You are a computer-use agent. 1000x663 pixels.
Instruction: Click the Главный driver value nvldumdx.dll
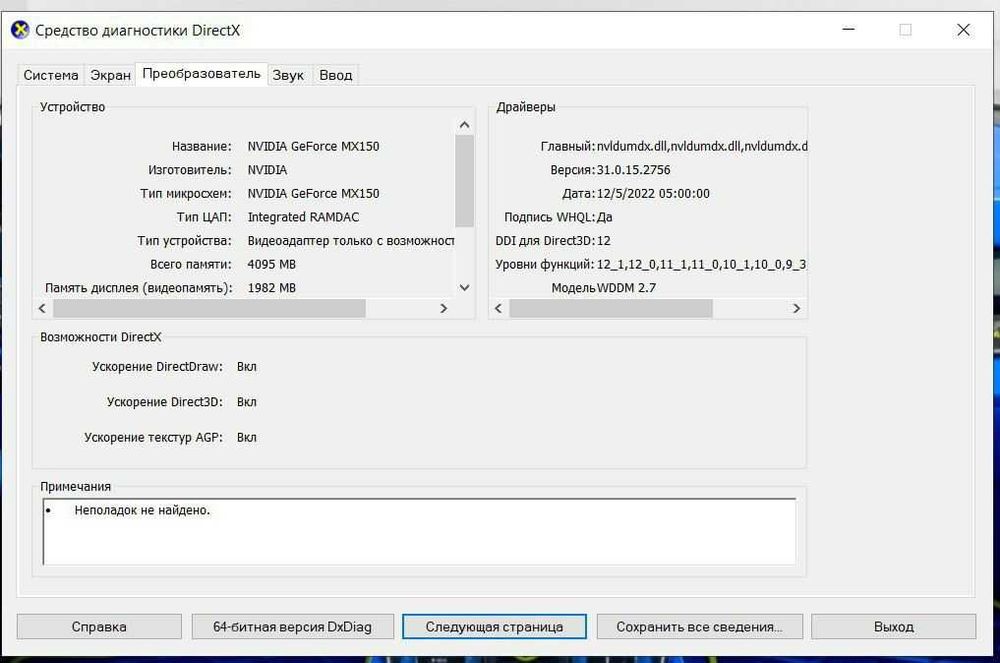702,146
